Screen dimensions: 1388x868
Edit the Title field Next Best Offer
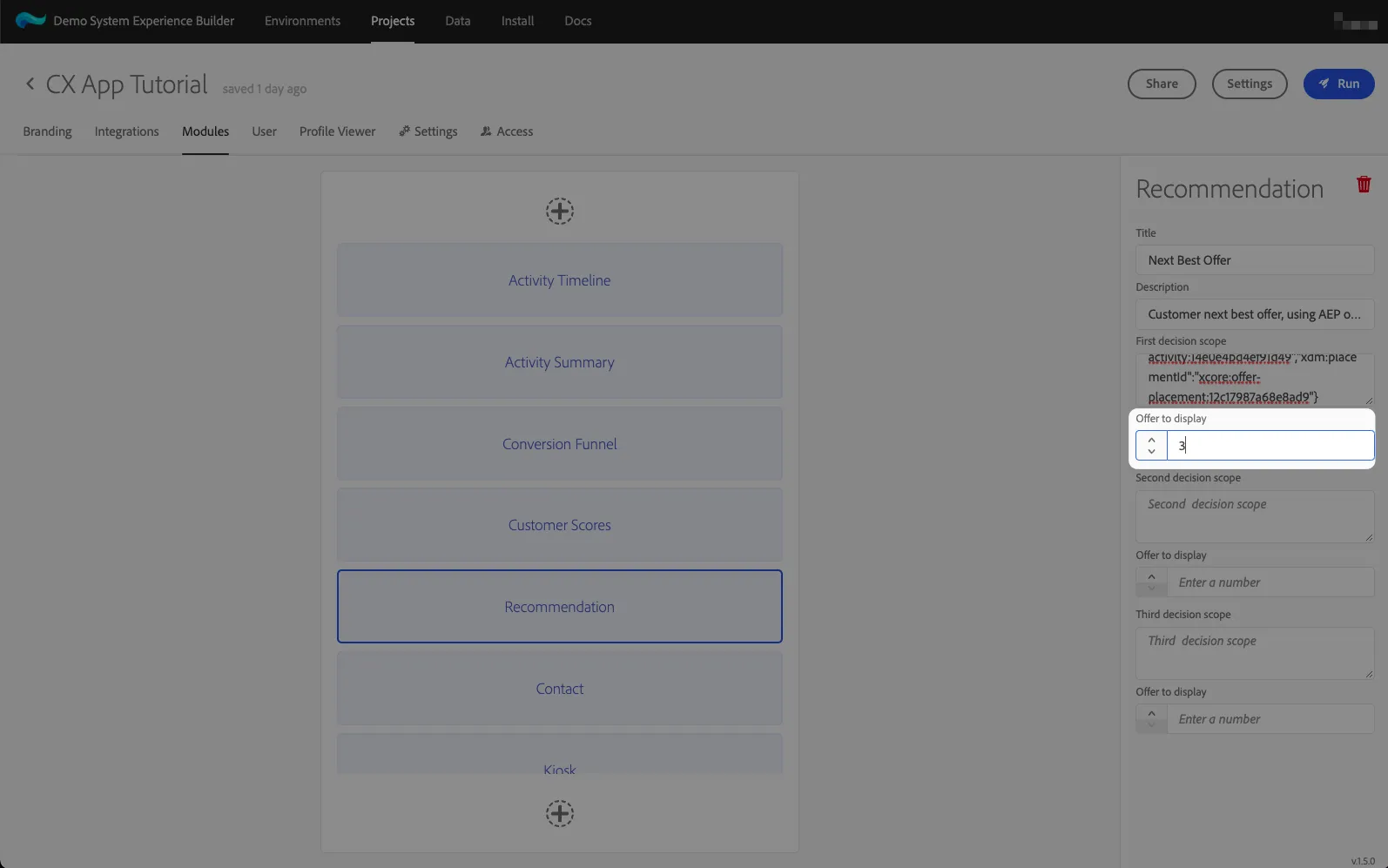1255,260
